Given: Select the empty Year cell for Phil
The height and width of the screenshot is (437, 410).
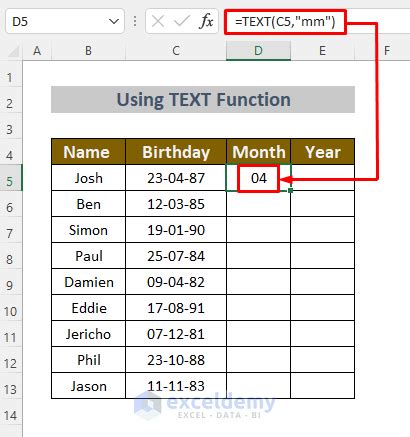Looking at the screenshot, I should pos(322,360).
